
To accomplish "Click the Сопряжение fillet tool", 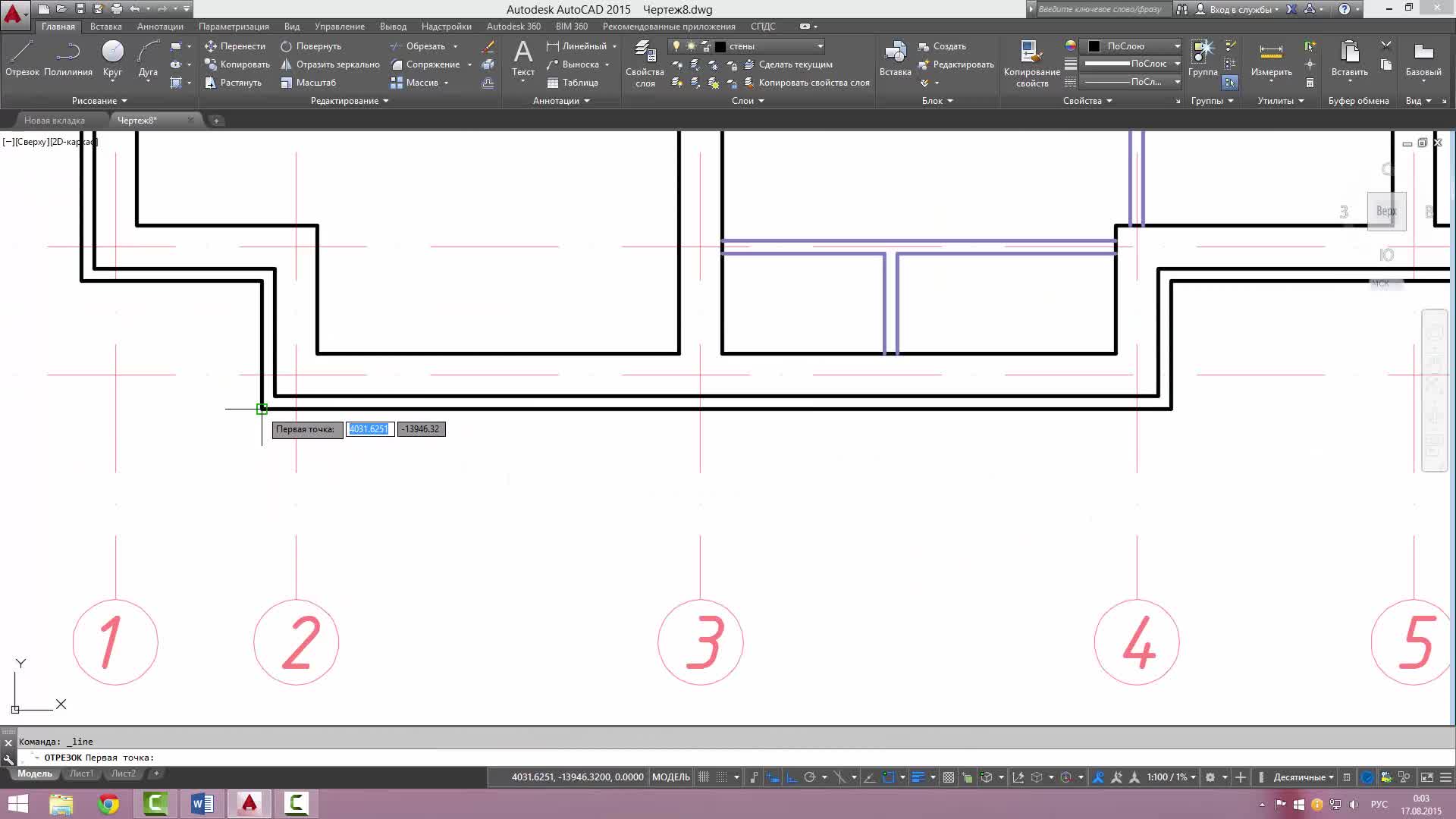I will 425,64.
